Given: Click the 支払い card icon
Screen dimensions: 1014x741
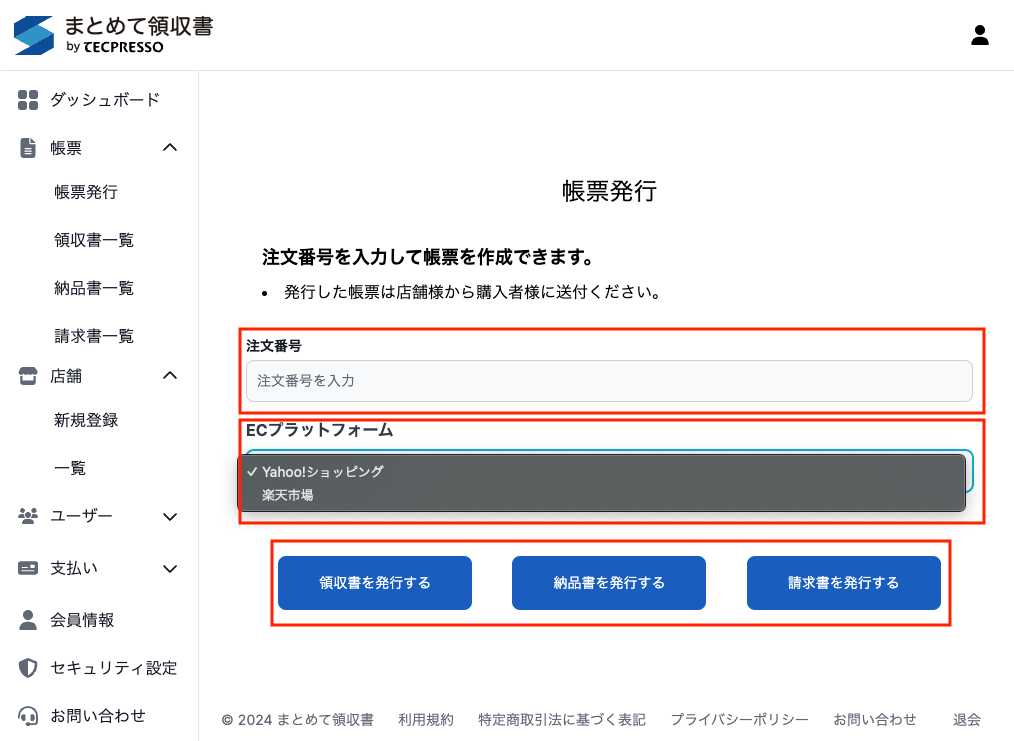Looking at the screenshot, I should pos(28,568).
